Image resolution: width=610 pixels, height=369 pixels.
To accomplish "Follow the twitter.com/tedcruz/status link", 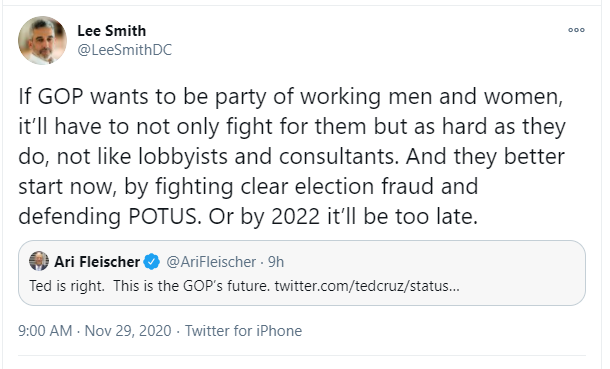I will (367, 286).
